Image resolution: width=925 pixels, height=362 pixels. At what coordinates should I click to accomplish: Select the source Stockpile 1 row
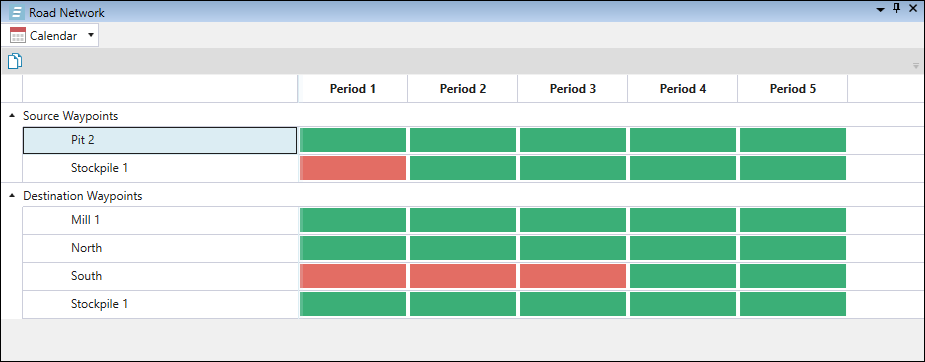pos(160,168)
